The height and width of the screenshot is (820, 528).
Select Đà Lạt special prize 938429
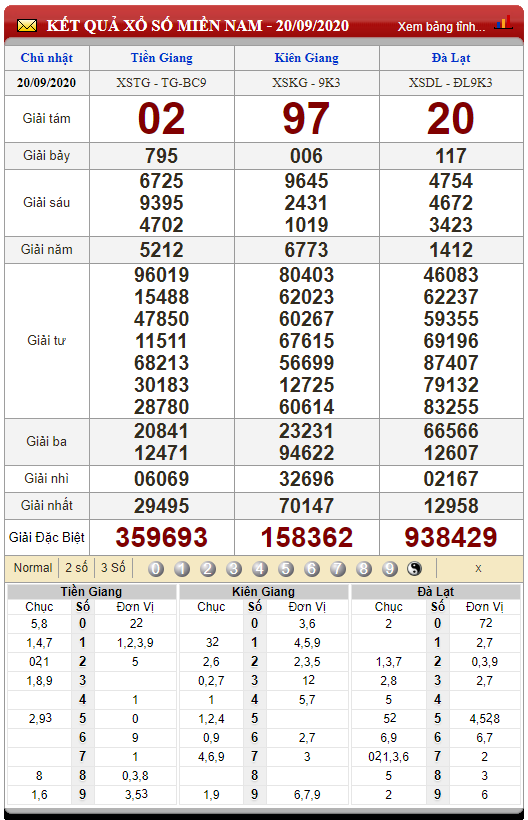(451, 537)
